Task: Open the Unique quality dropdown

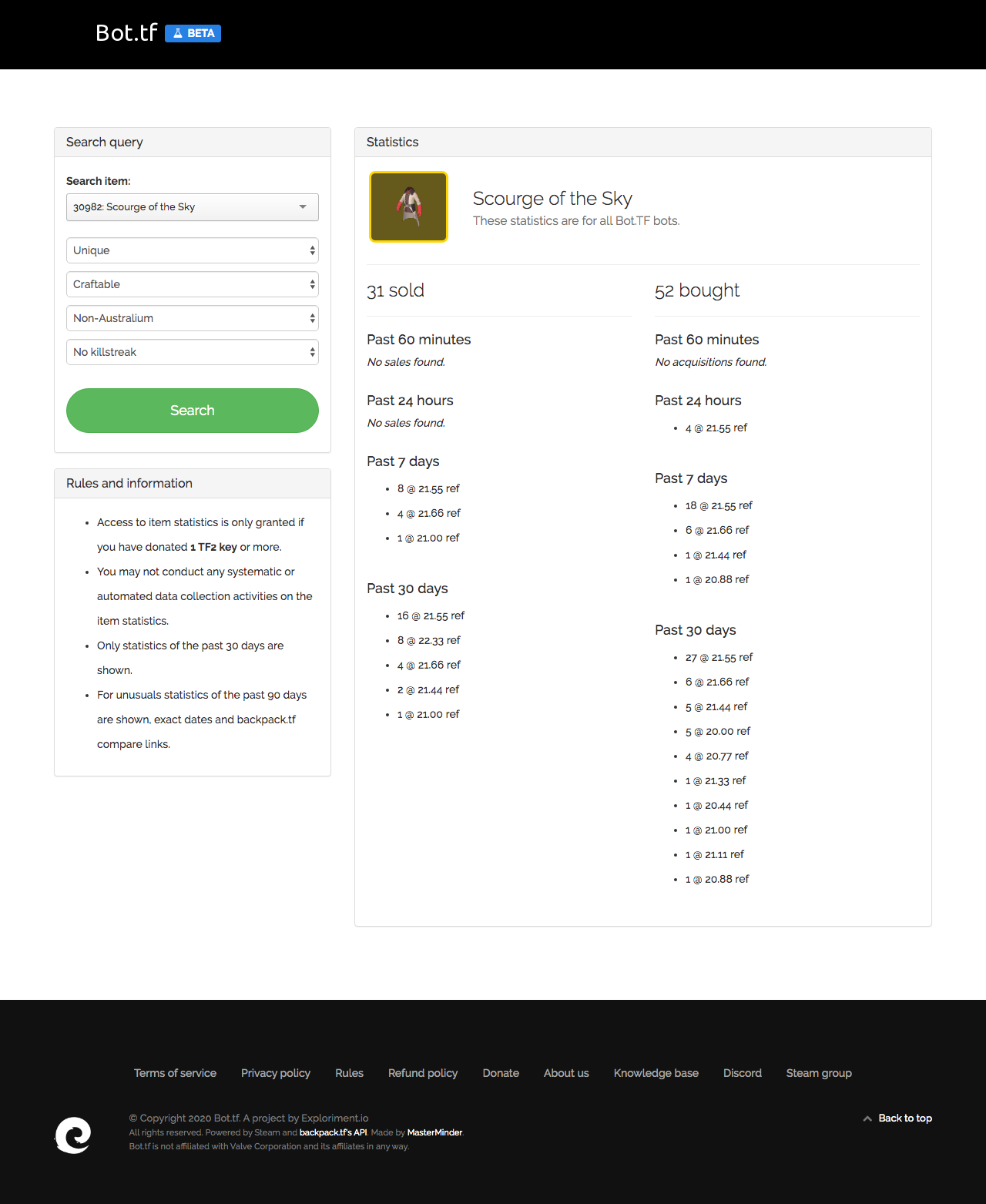Action: coord(193,250)
